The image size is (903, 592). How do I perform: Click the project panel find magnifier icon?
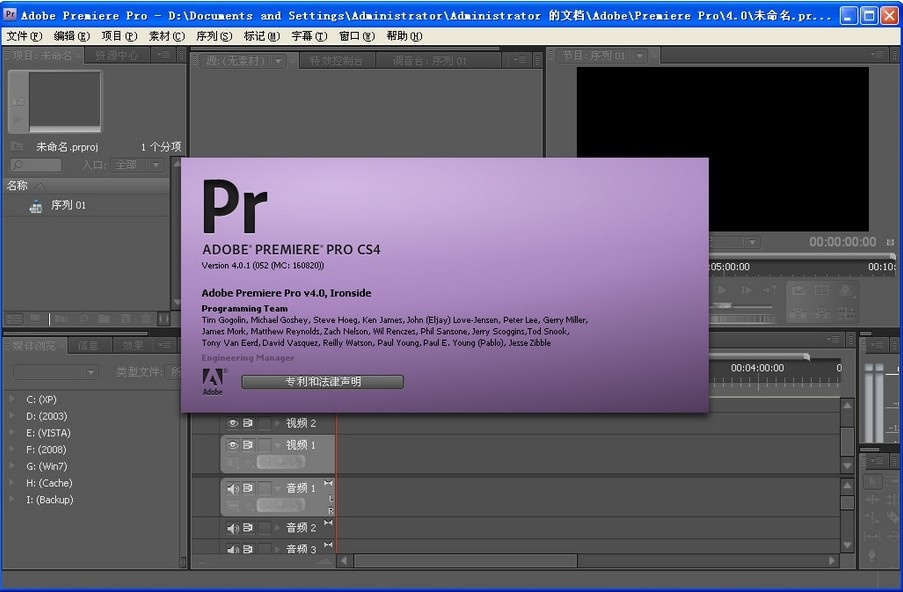tap(84, 318)
